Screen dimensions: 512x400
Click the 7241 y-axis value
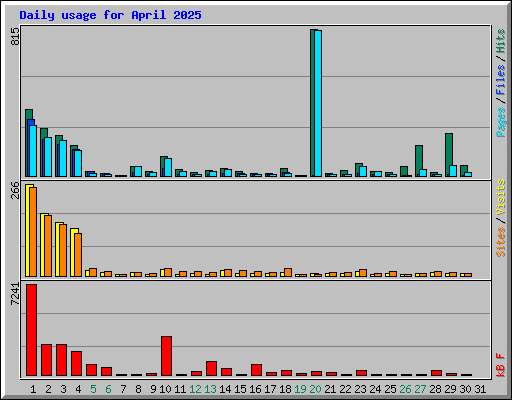[x=15, y=294]
